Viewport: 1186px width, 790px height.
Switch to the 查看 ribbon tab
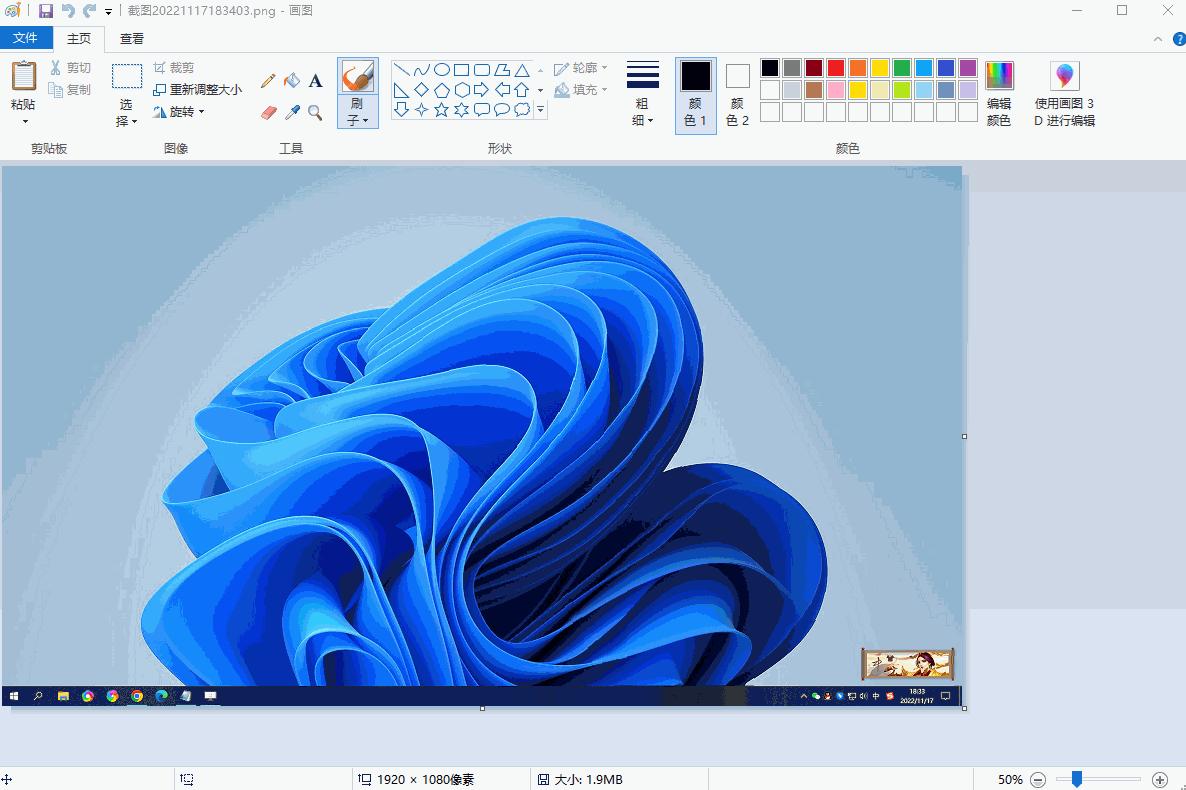tap(131, 38)
